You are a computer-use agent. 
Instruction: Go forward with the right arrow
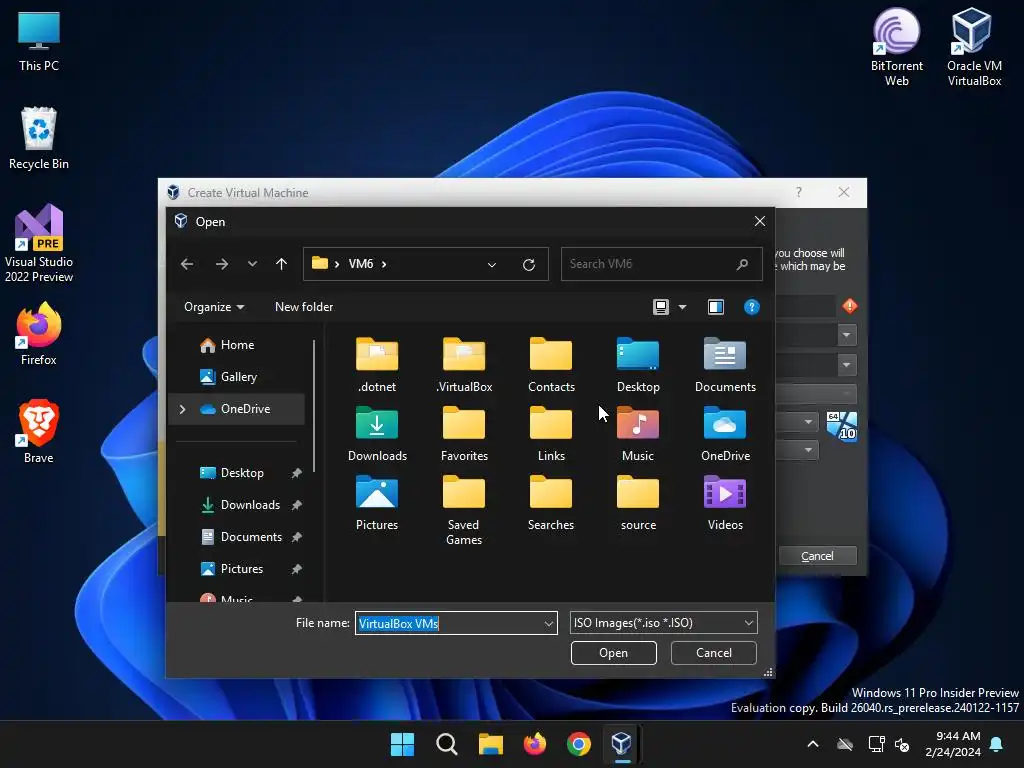pyautogui.click(x=222, y=264)
